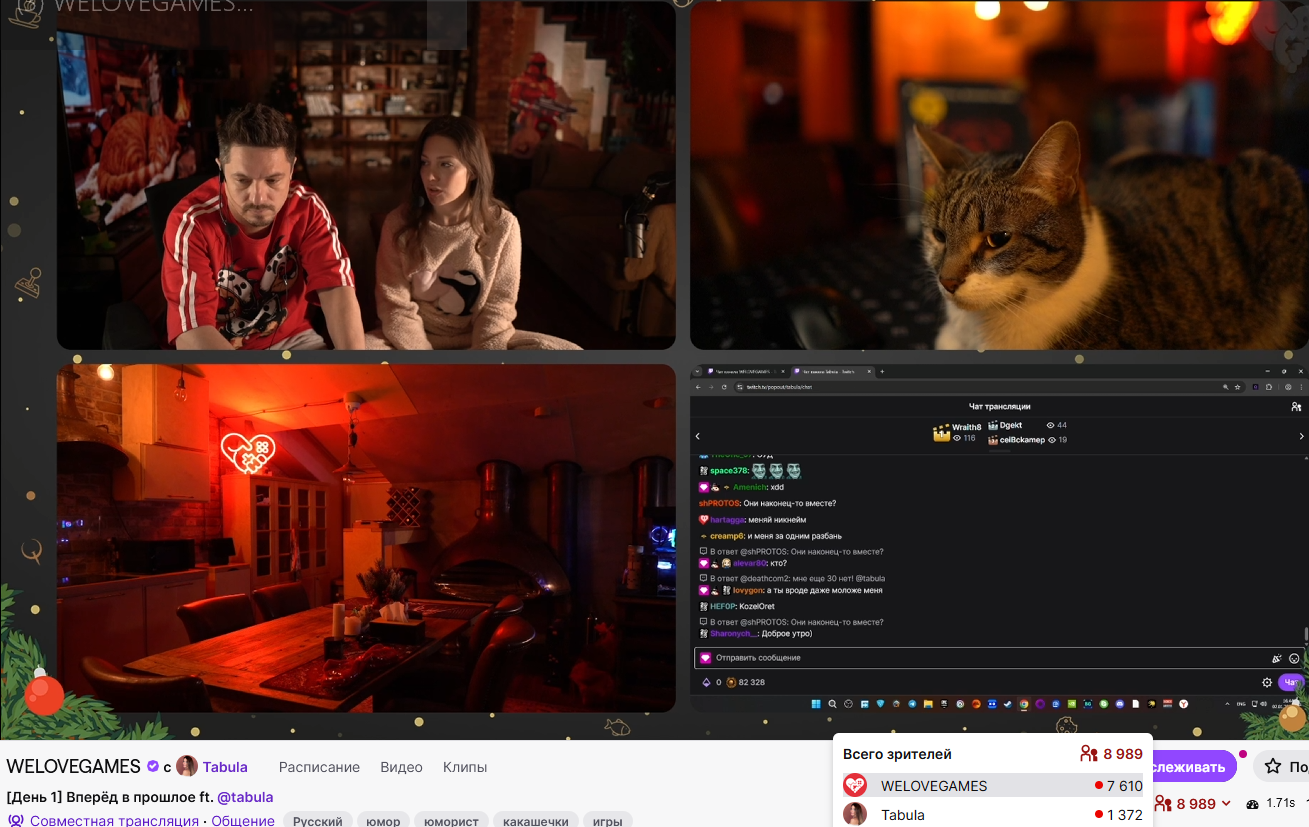Click the red-lit kitchen camera feed
The width and height of the screenshot is (1309, 827).
point(366,538)
